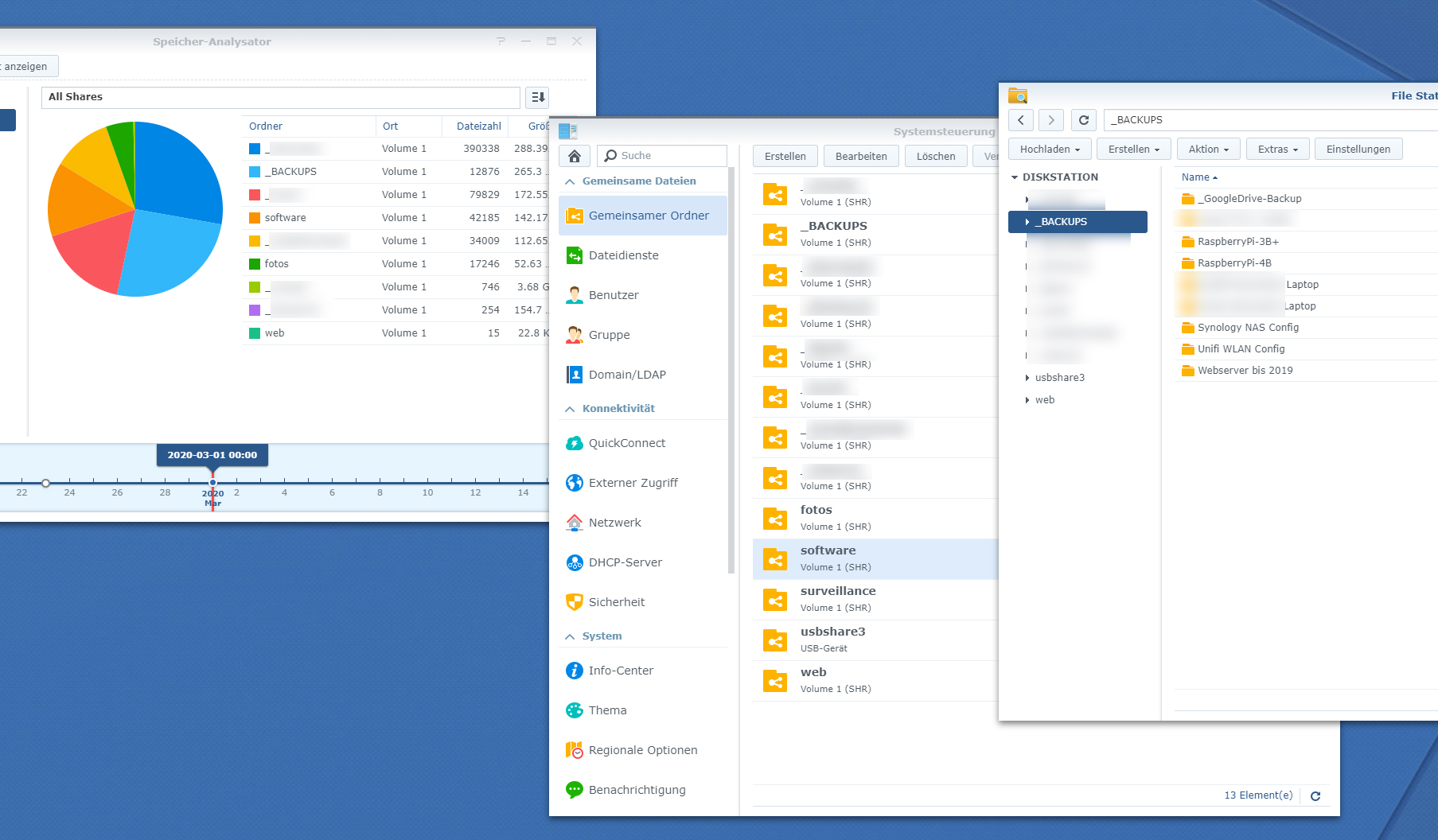Refresh the shared folder list next to 13 Element(e)
This screenshot has width=1438, height=840.
tap(1315, 795)
